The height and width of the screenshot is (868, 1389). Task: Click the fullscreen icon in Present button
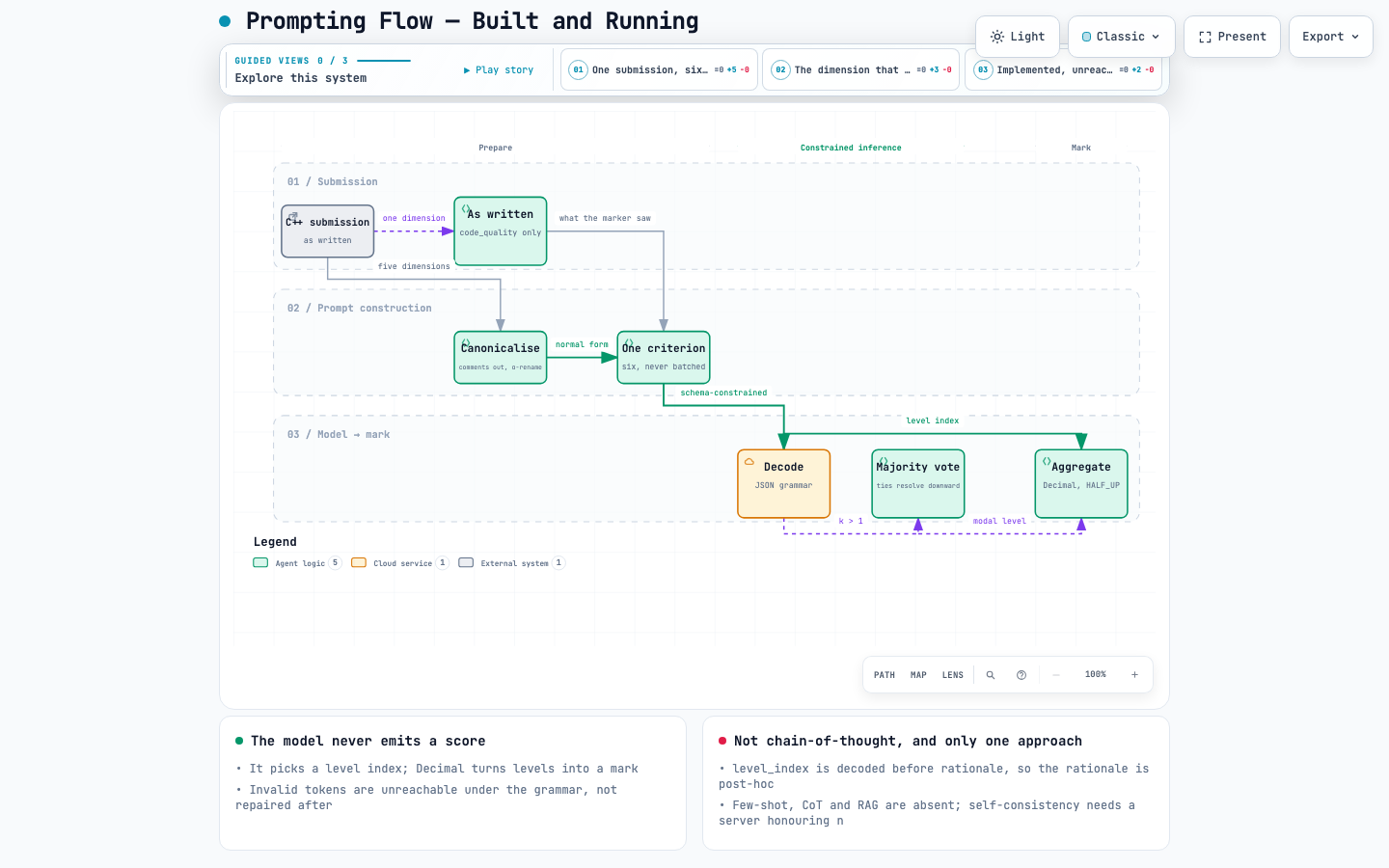(x=1205, y=37)
